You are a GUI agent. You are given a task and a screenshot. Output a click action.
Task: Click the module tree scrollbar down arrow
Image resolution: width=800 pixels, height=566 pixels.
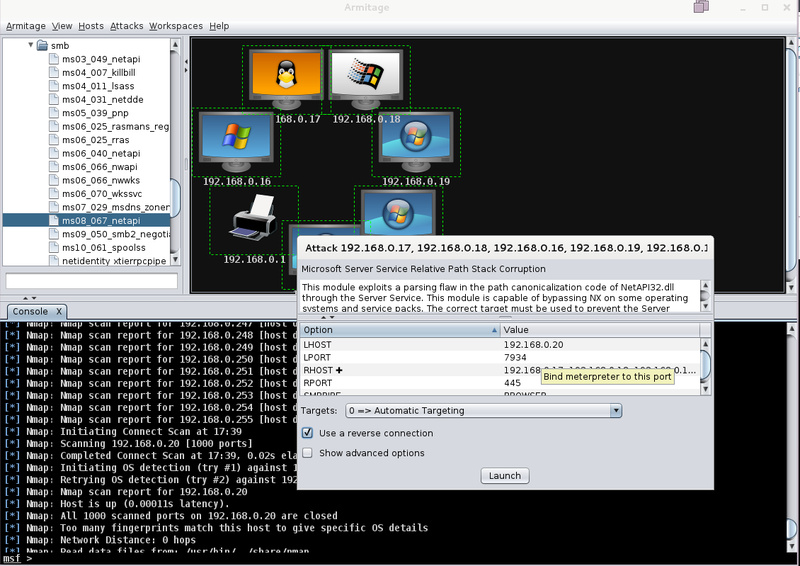point(175,260)
